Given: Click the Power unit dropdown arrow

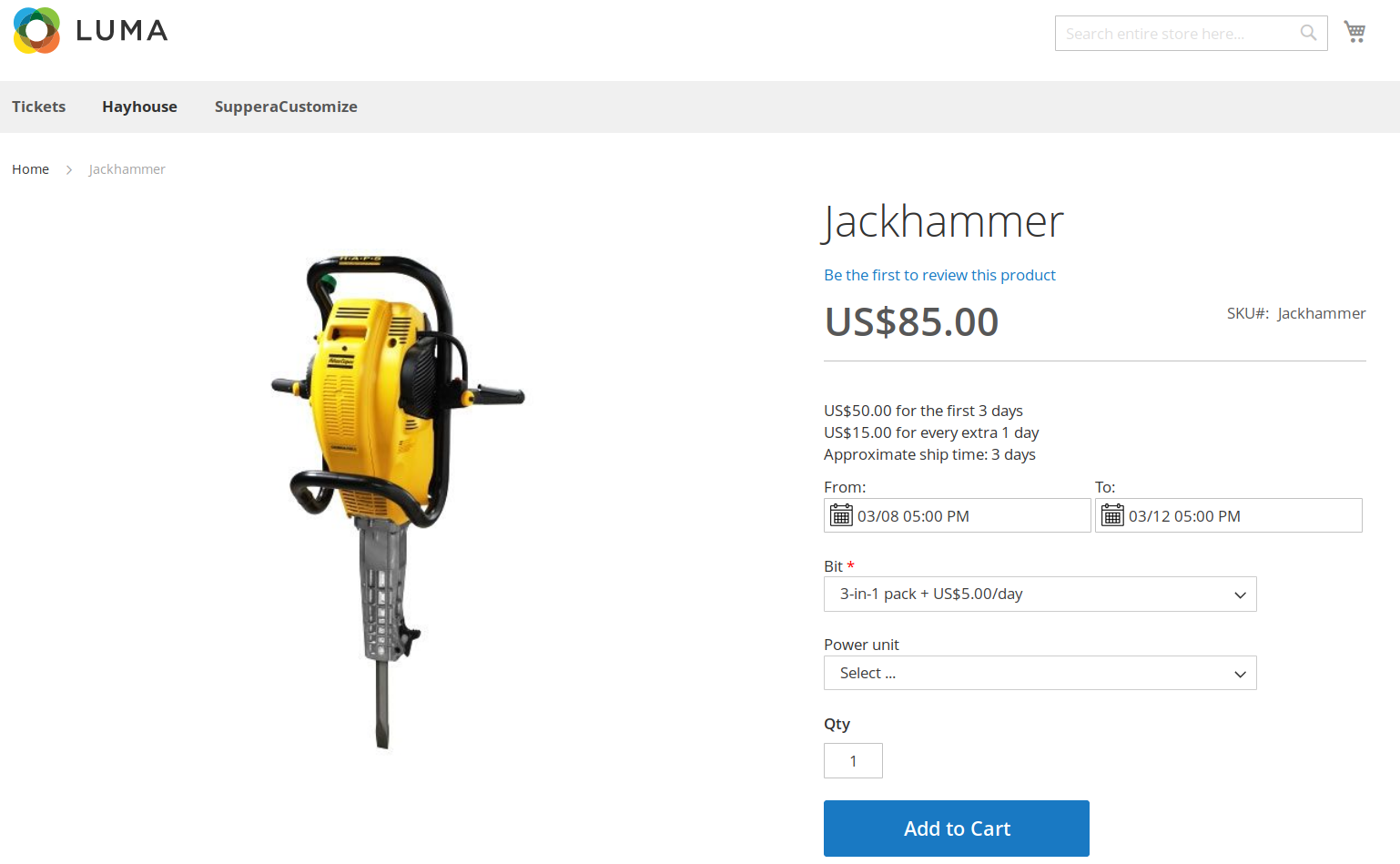Looking at the screenshot, I should click(1239, 674).
